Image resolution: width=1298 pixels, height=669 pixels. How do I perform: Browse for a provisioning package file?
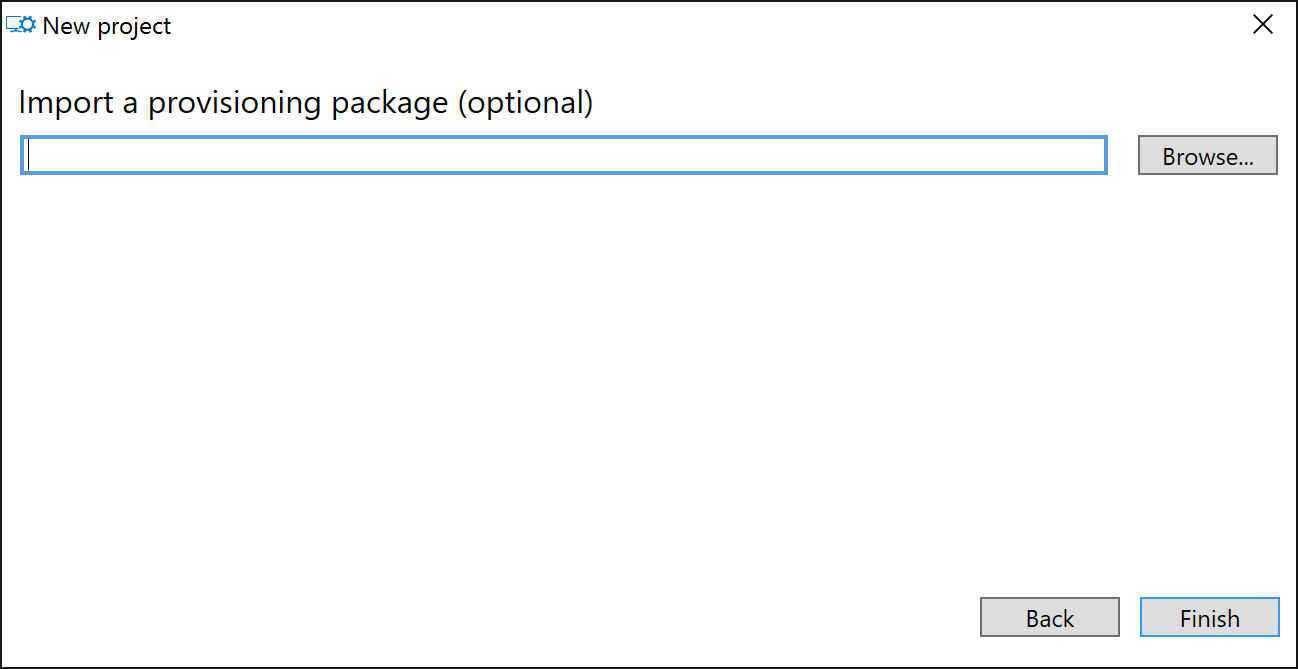(x=1207, y=156)
